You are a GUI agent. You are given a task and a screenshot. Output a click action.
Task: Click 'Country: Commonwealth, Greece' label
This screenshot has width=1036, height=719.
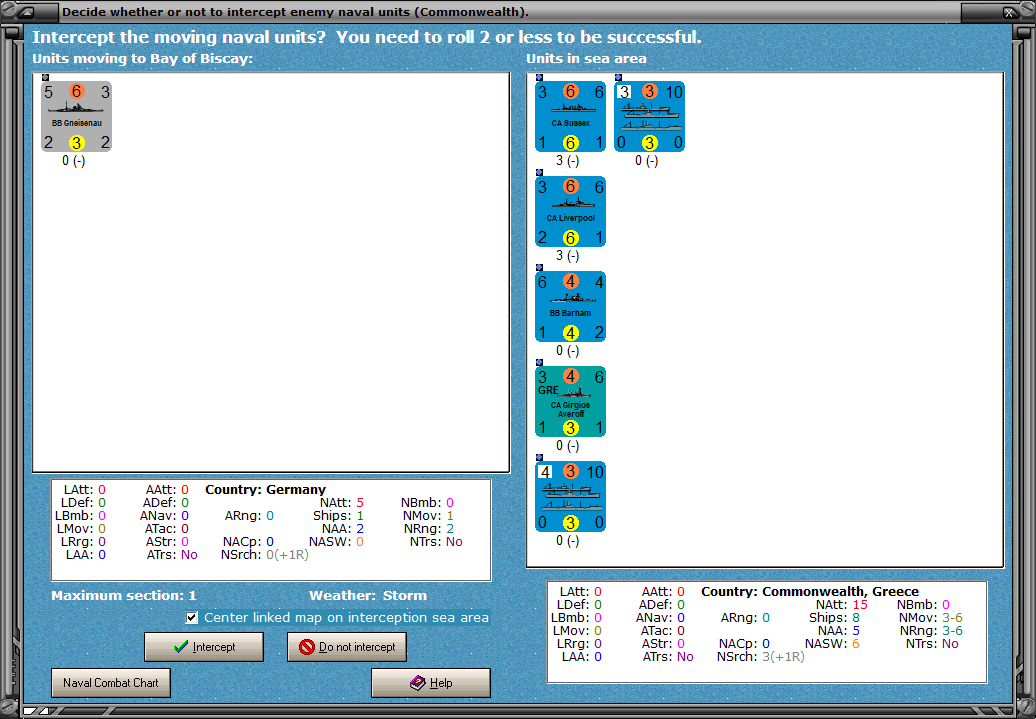[810, 591]
